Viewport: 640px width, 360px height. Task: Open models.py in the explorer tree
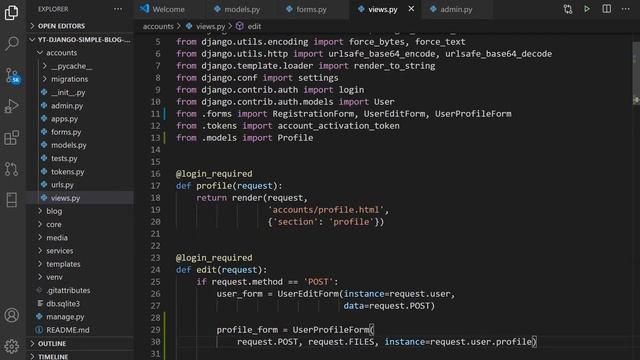pyautogui.click(x=80, y=145)
